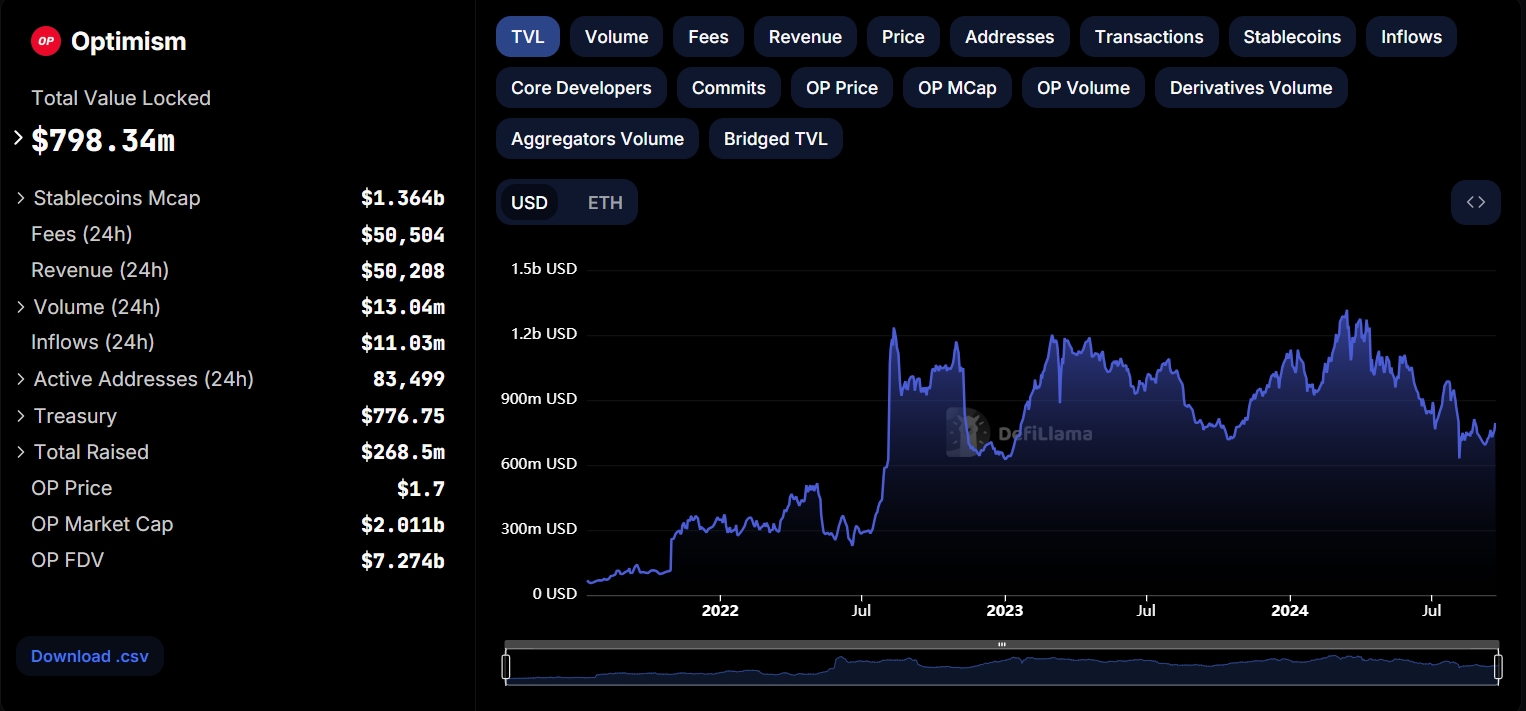Click the red Optimism OP logo
Image resolution: width=1526 pixels, height=711 pixels.
tap(46, 41)
